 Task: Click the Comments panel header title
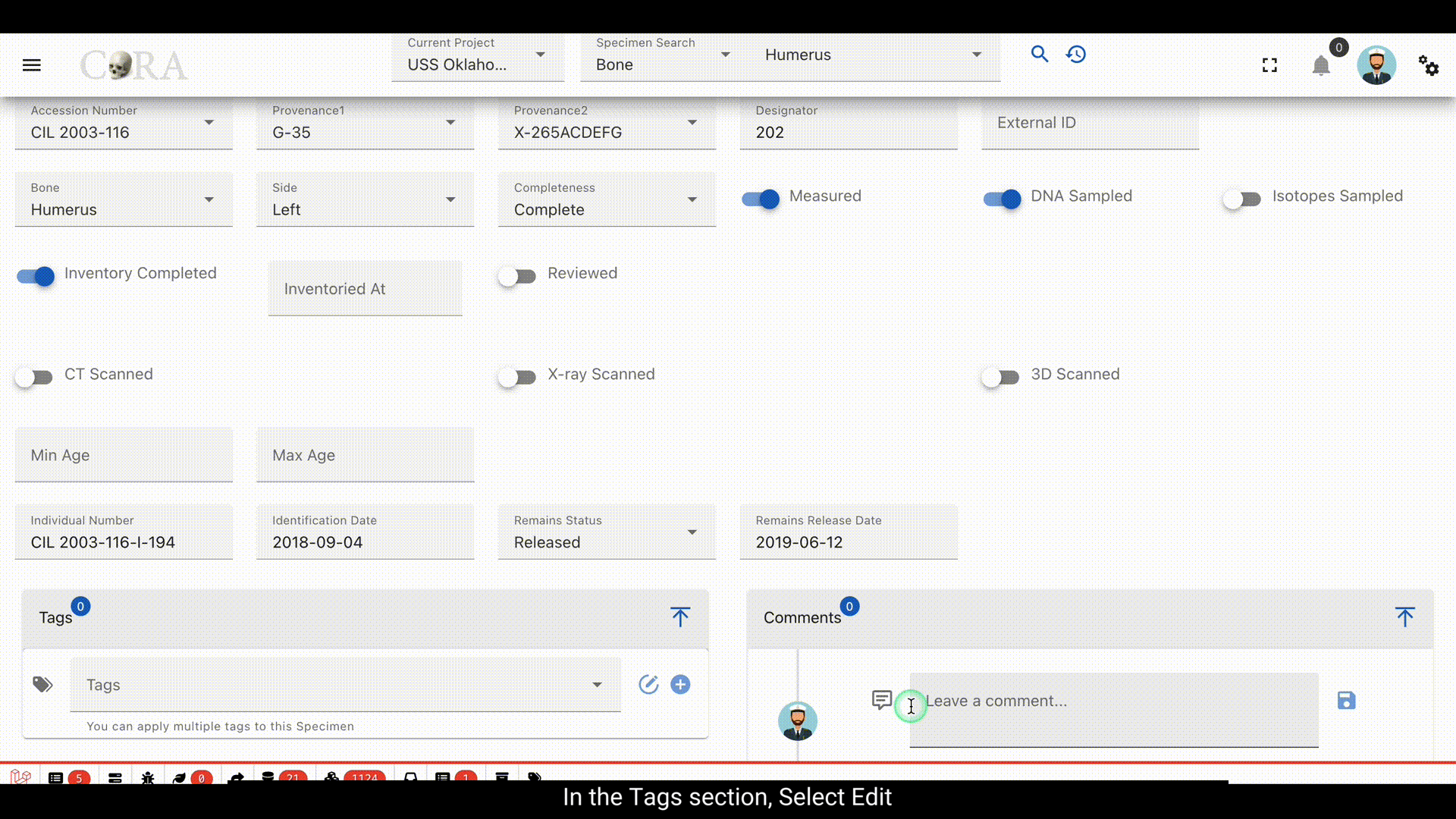pyautogui.click(x=802, y=617)
